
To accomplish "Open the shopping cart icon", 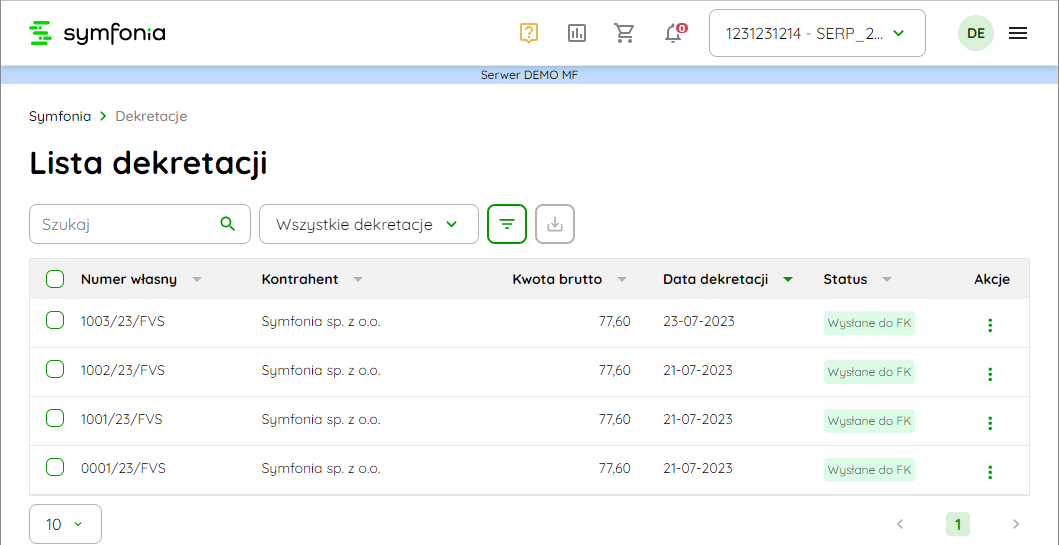I will click(x=624, y=33).
